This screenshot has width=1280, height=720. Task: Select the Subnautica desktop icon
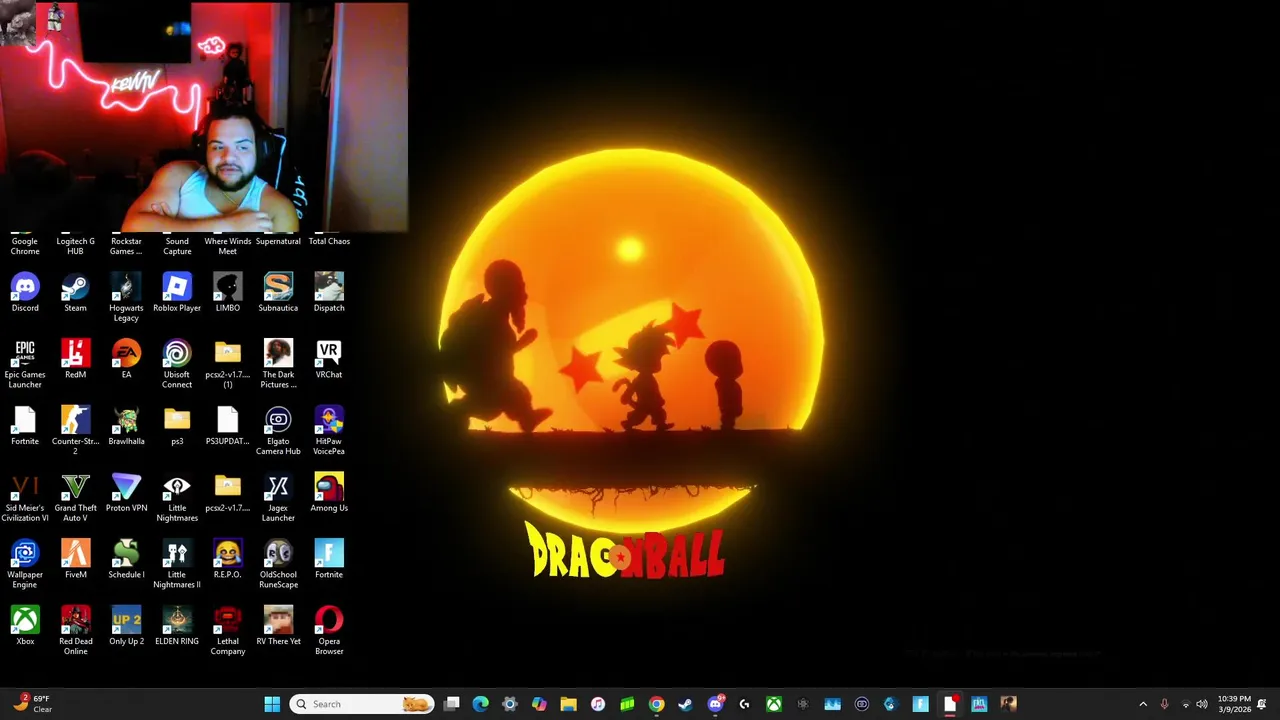pyautogui.click(x=278, y=292)
